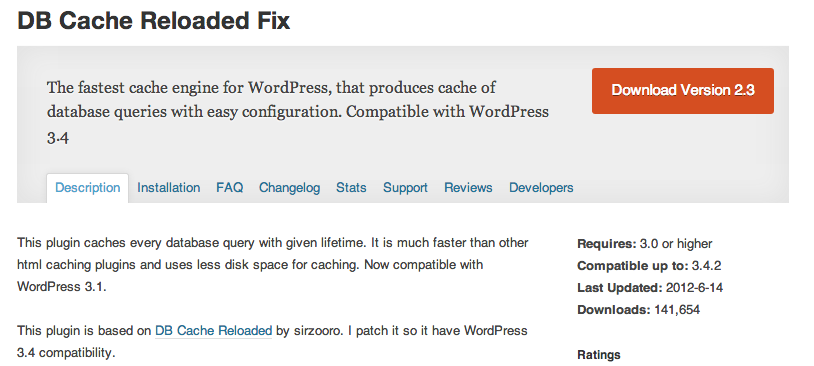Click the paragraph about caching every database query

273,265
